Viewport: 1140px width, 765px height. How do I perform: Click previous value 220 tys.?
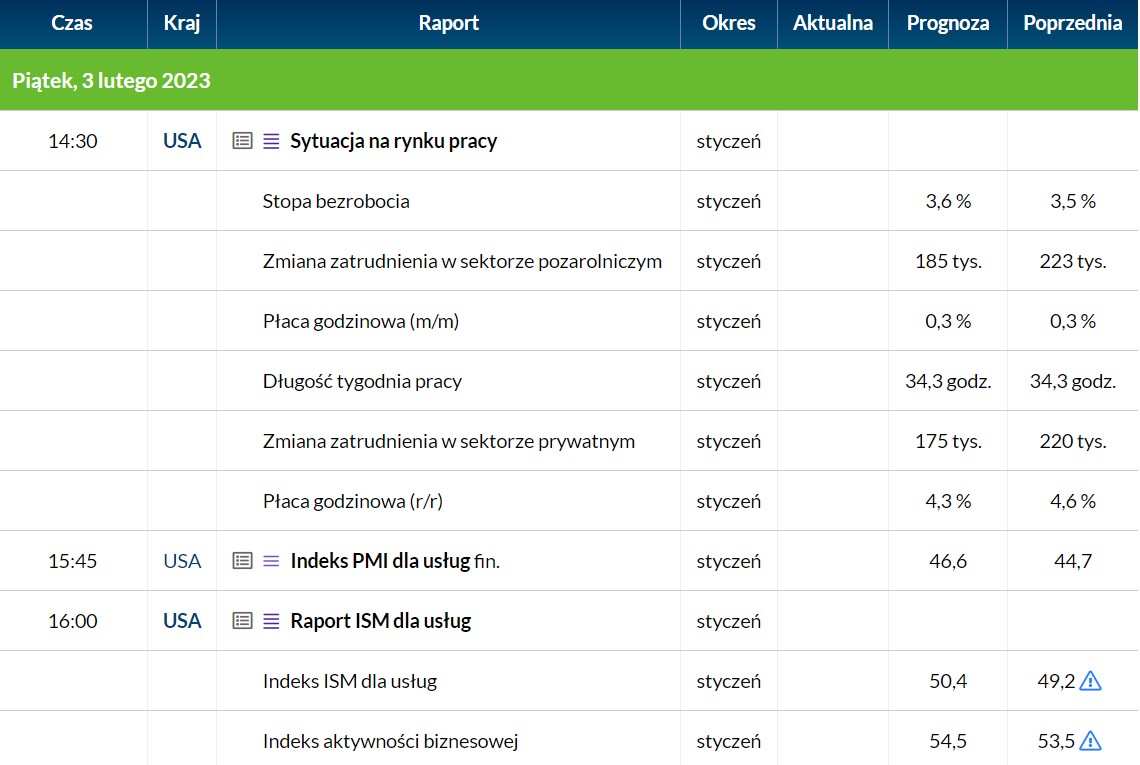1072,441
